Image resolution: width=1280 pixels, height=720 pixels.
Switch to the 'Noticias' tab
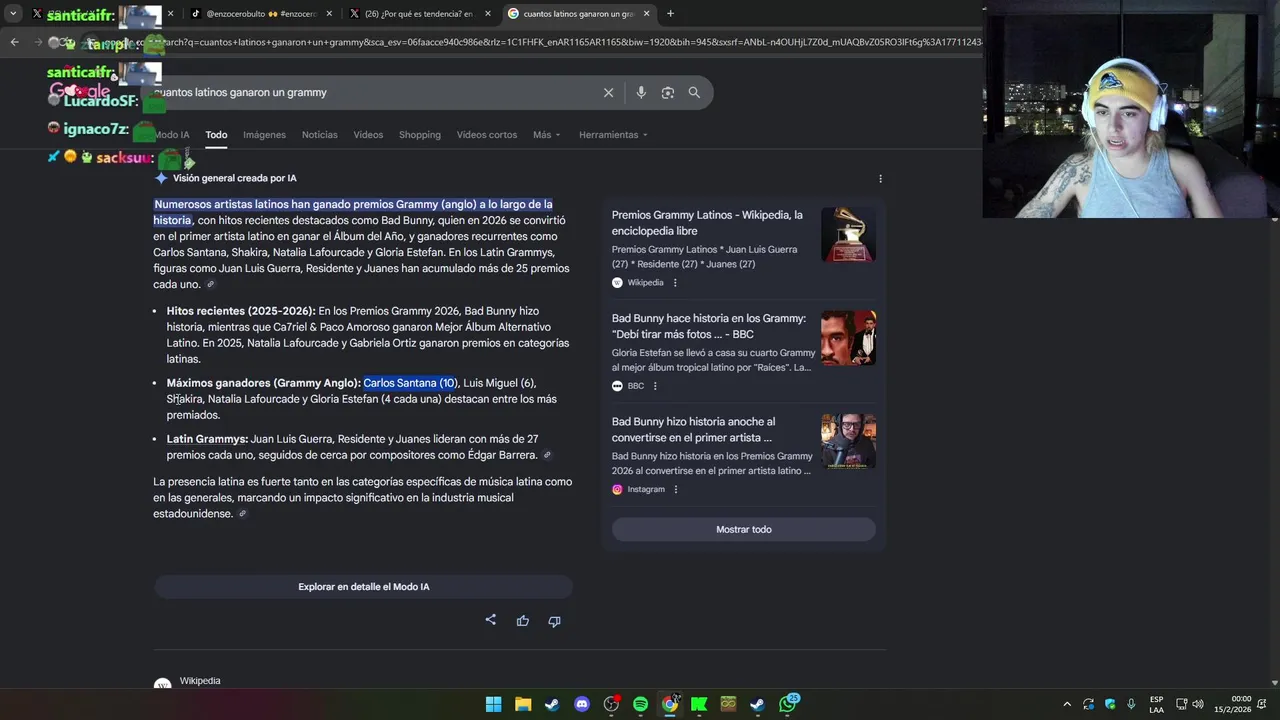point(320,135)
